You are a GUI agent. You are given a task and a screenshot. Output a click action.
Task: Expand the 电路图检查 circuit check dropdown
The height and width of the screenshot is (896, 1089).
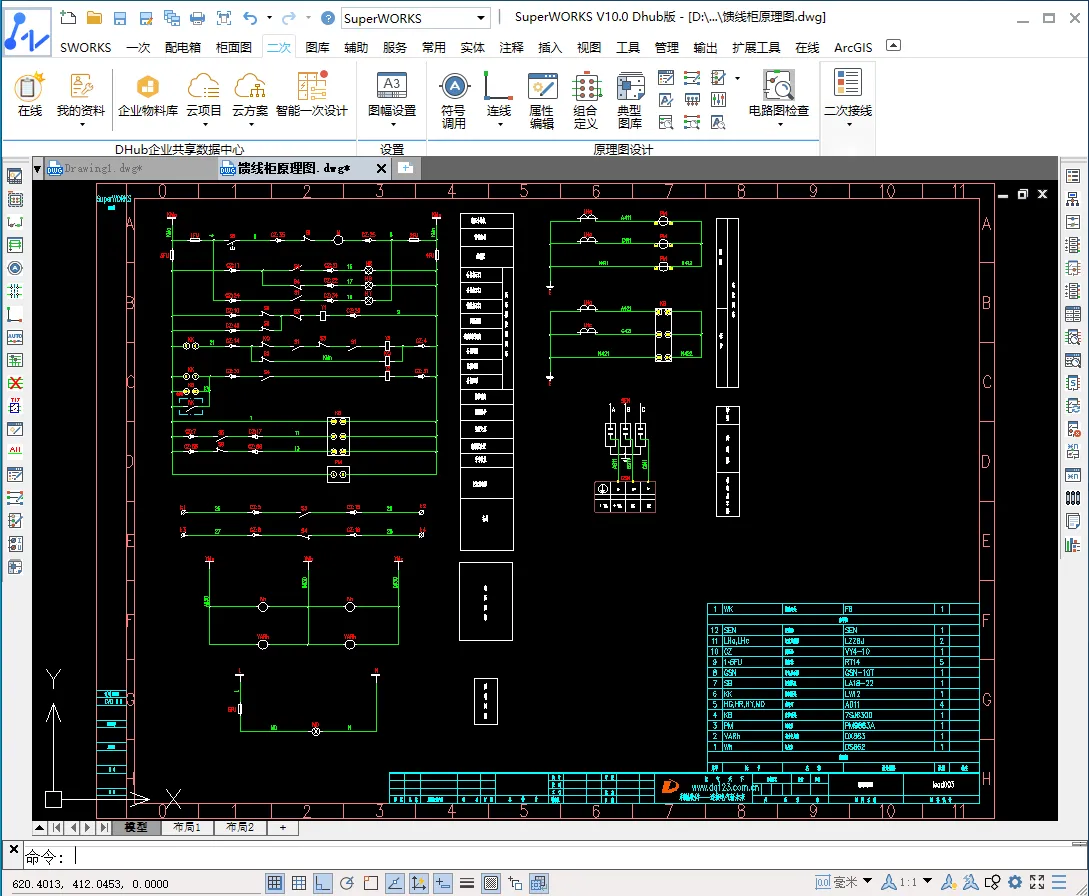[x=779, y=125]
